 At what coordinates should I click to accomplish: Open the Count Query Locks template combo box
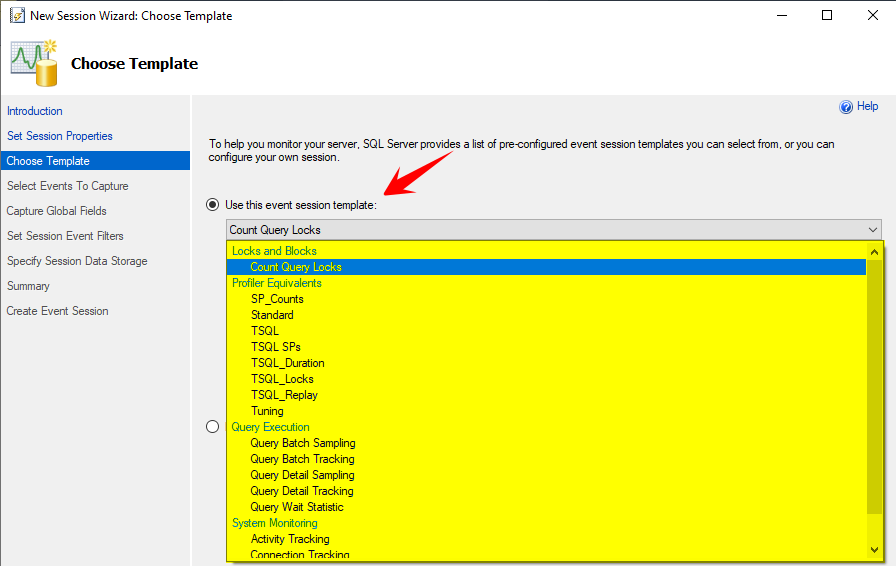click(553, 230)
